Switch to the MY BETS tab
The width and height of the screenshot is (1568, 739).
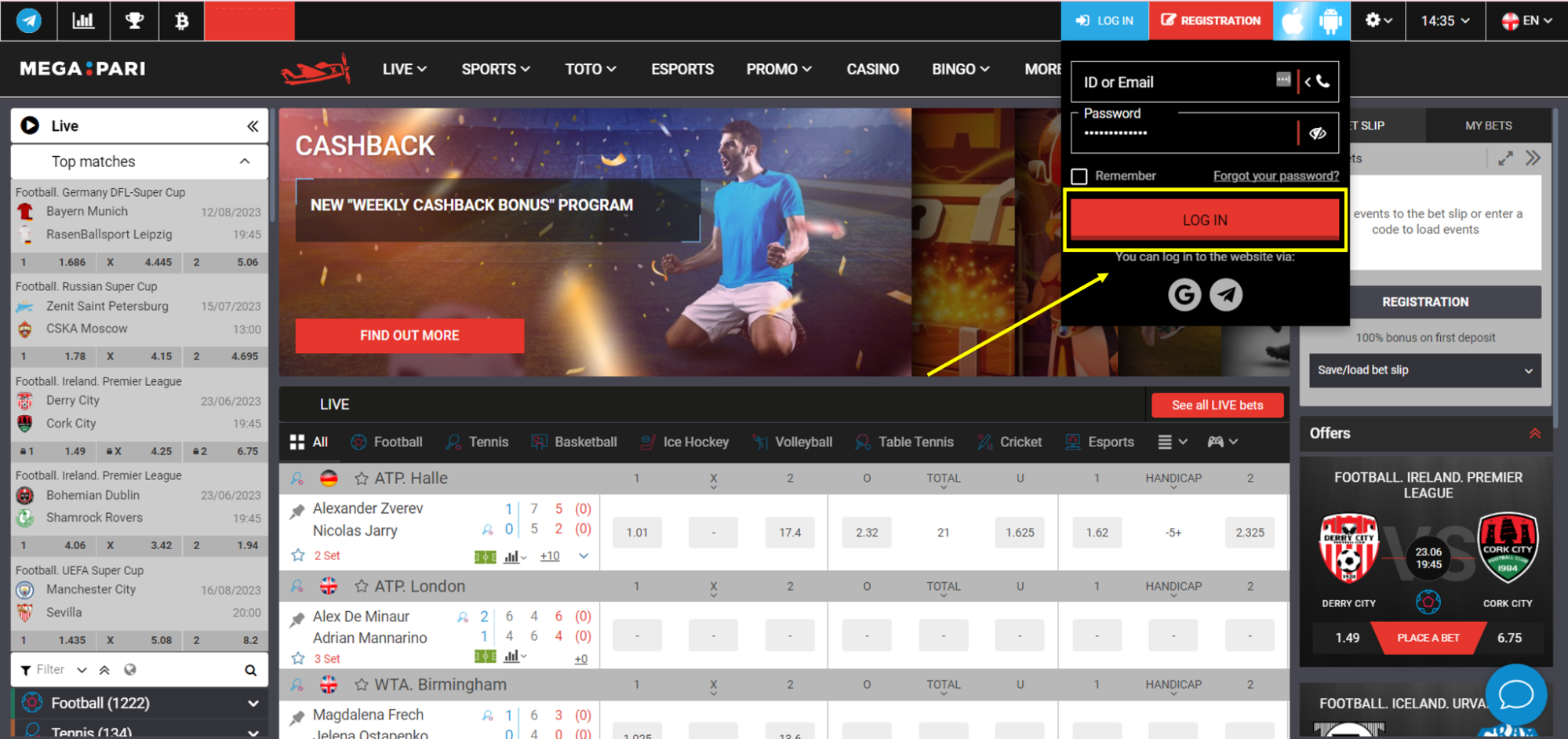point(1488,126)
